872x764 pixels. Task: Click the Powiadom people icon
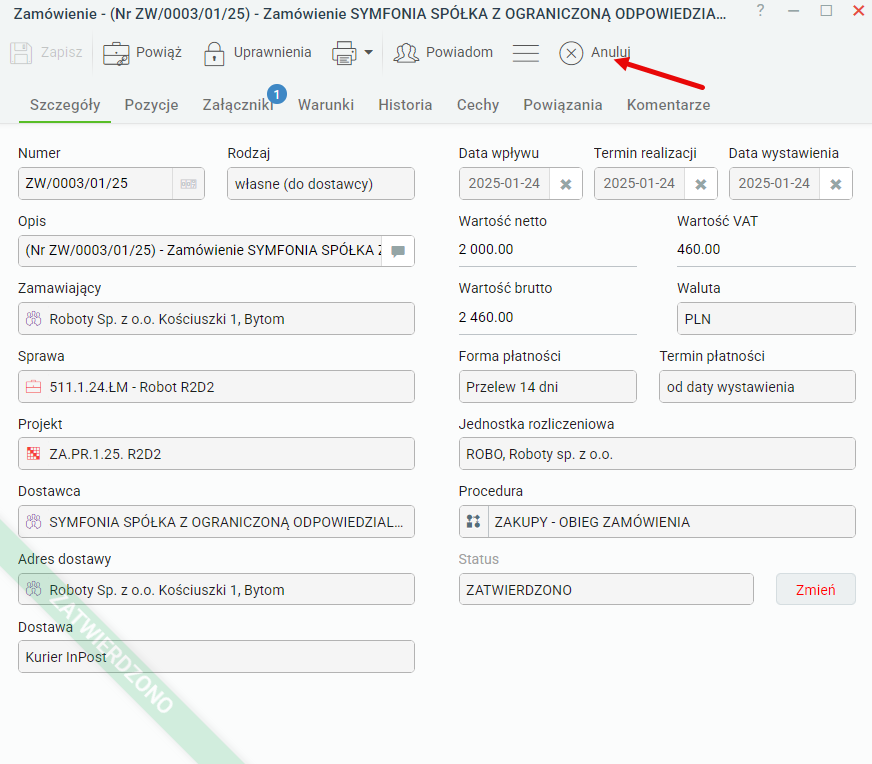click(406, 53)
